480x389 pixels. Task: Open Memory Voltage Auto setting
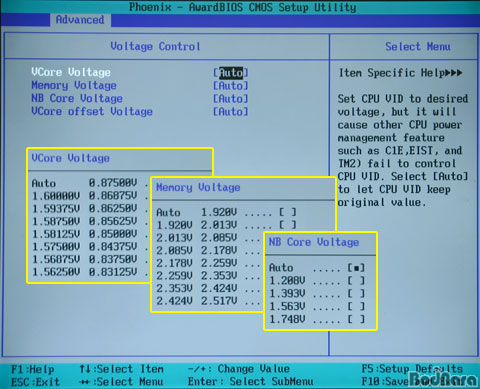(231, 86)
